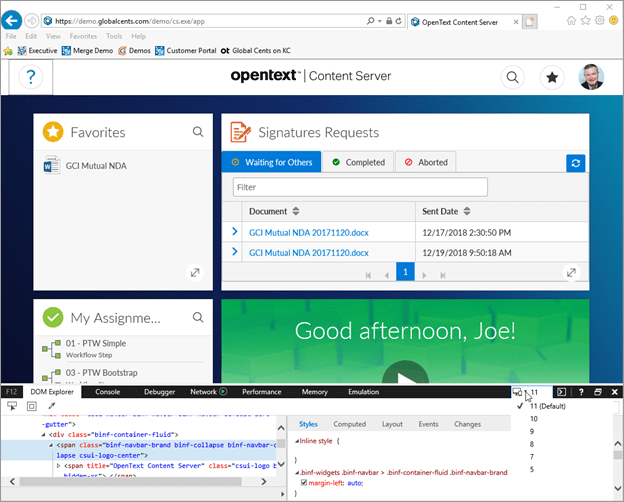Click the Filter input field

[x=360, y=187]
